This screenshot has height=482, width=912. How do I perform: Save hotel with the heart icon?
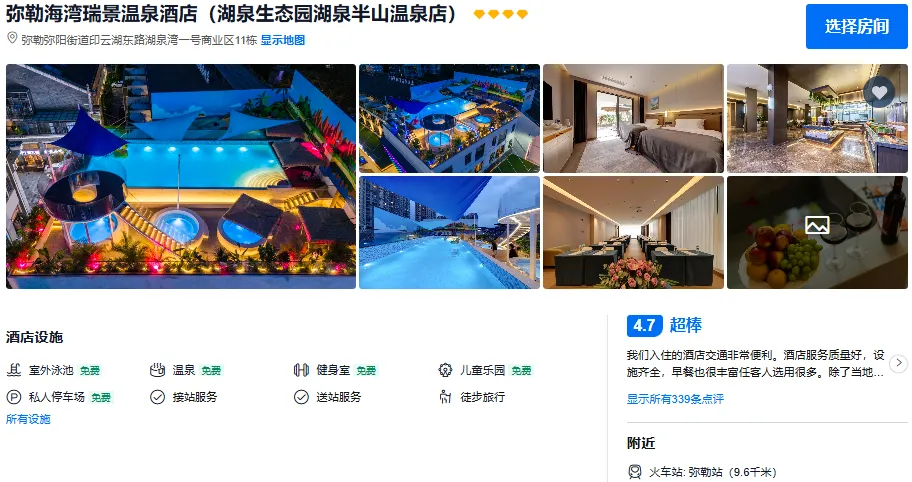pos(879,92)
